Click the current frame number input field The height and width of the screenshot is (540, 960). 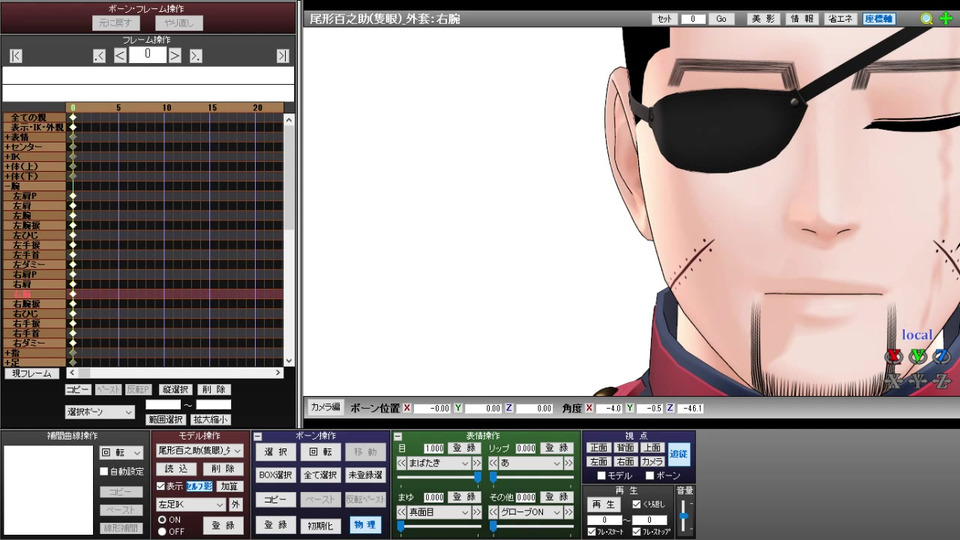(x=147, y=54)
